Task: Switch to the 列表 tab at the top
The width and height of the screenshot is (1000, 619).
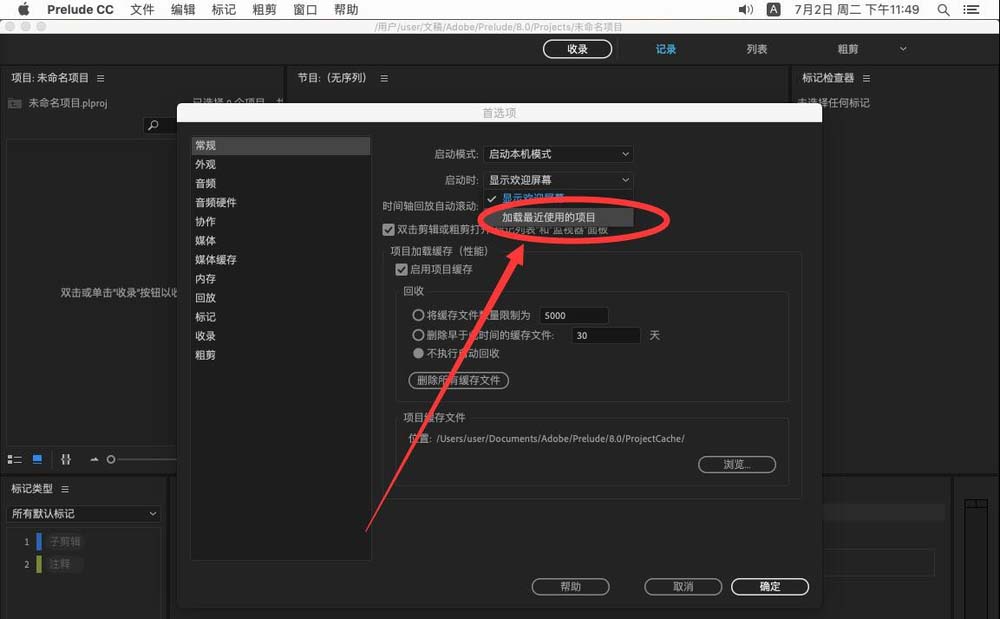Action: coord(756,47)
